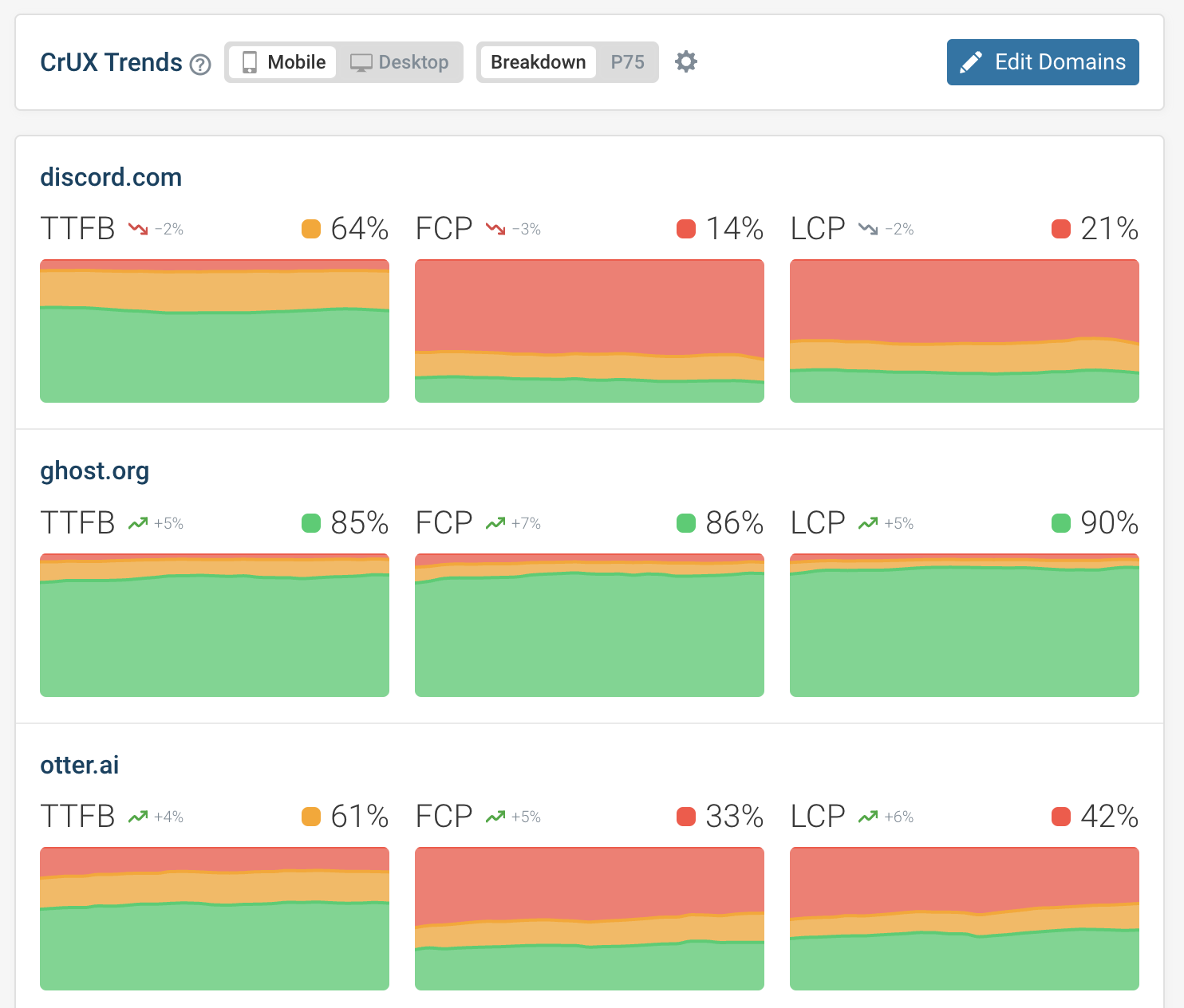This screenshot has width=1184, height=1008.
Task: Click the 64% value for discord.com
Action: coord(360,229)
